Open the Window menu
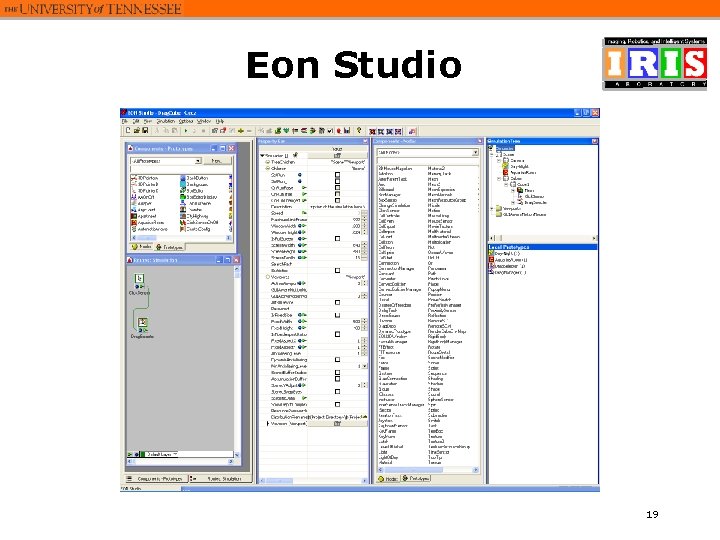Viewport: 720px width, 540px height. 204,121
